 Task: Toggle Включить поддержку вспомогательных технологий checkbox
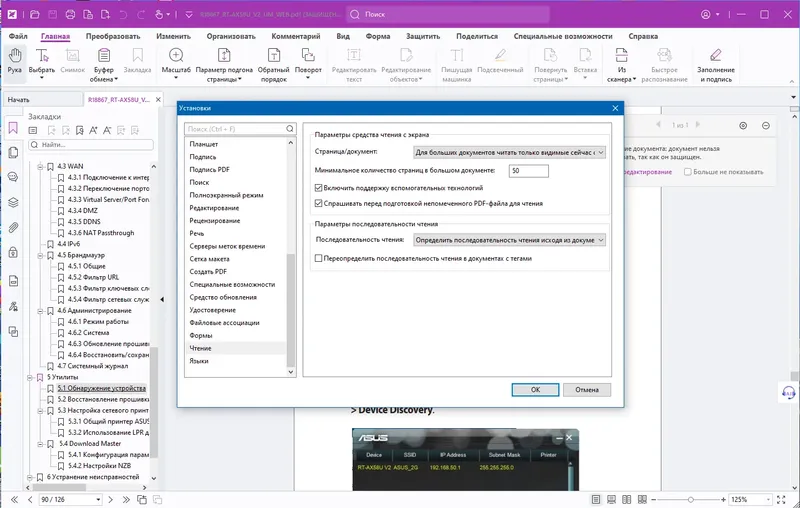(318, 188)
